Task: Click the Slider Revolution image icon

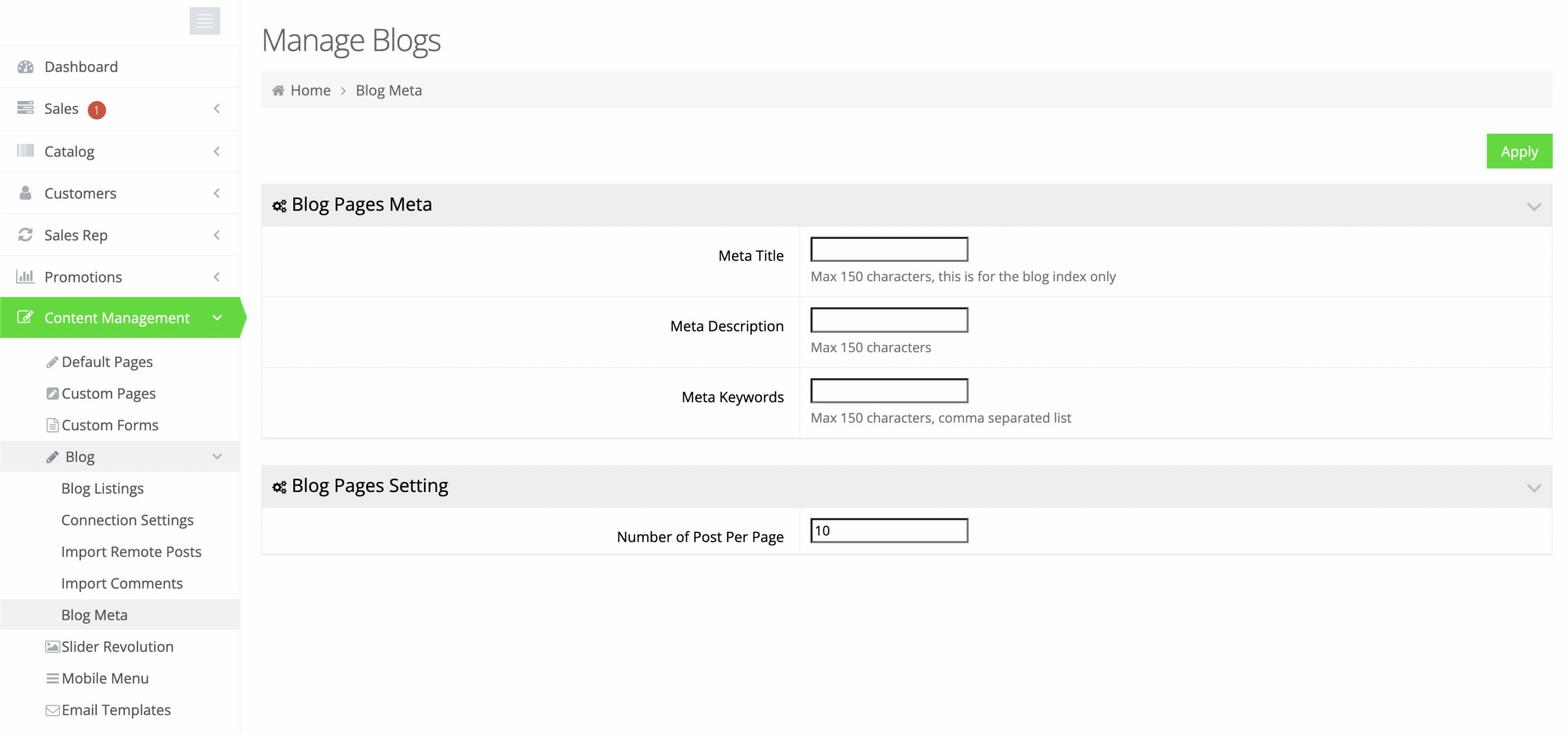Action: coord(53,647)
